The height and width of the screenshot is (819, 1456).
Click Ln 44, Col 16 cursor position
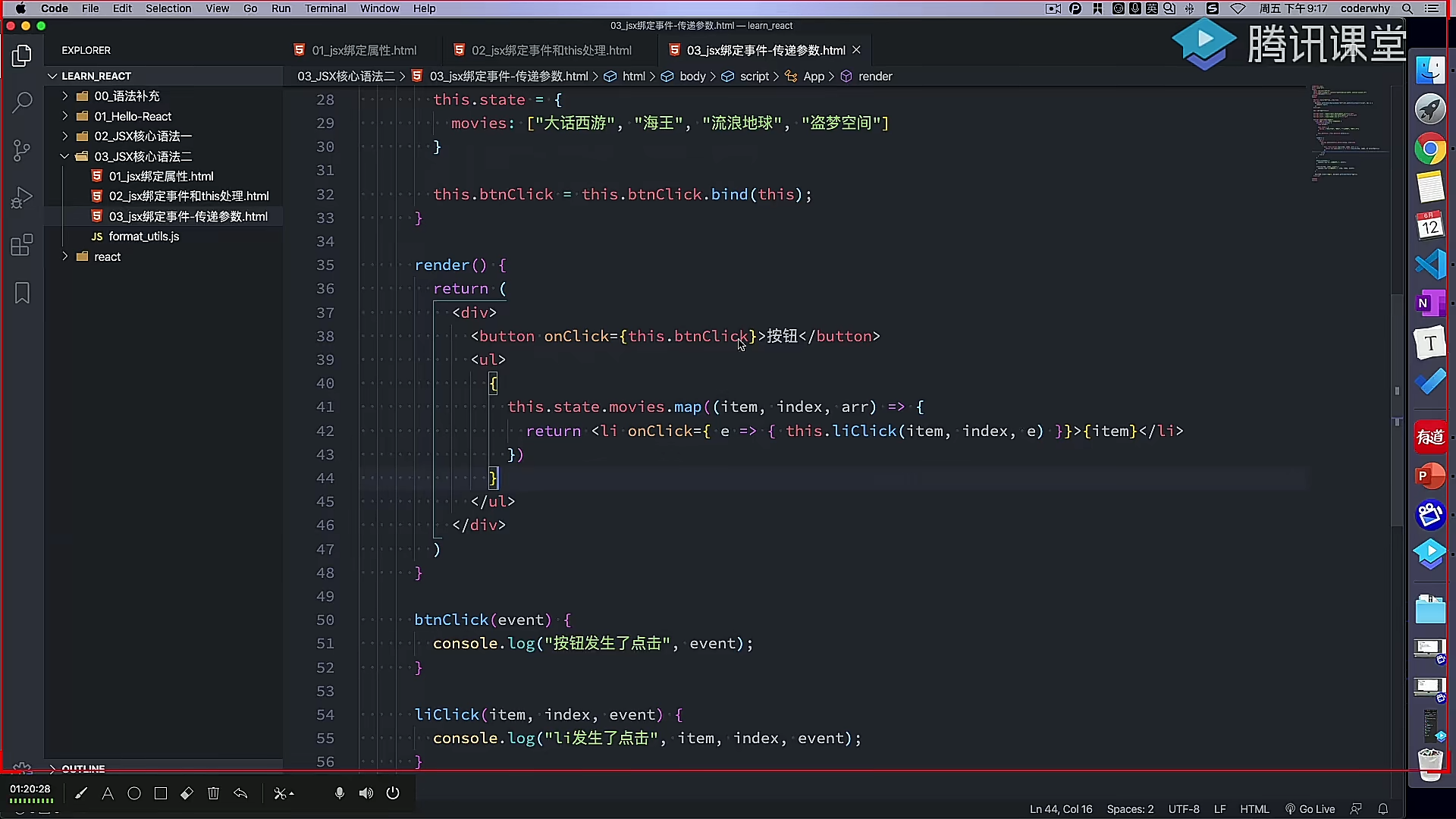click(1061, 809)
